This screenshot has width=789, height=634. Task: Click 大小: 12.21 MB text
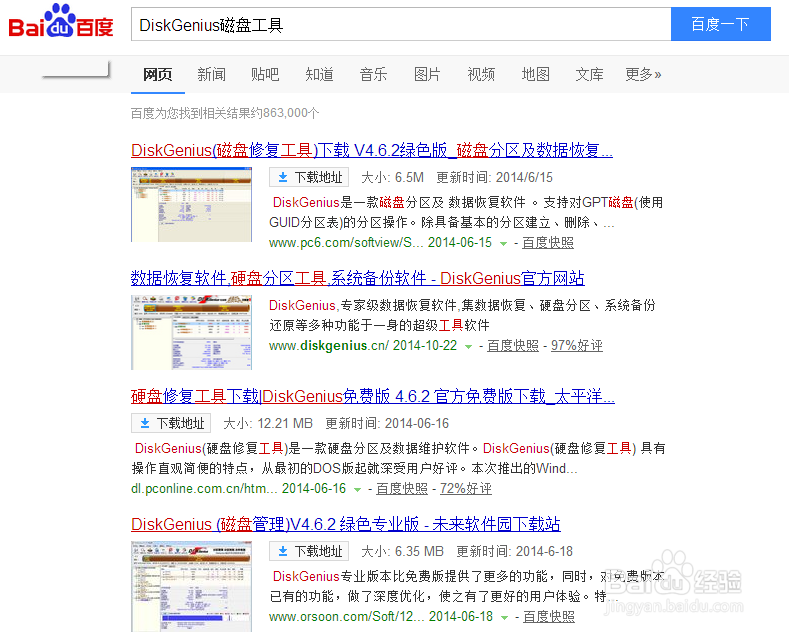click(268, 424)
